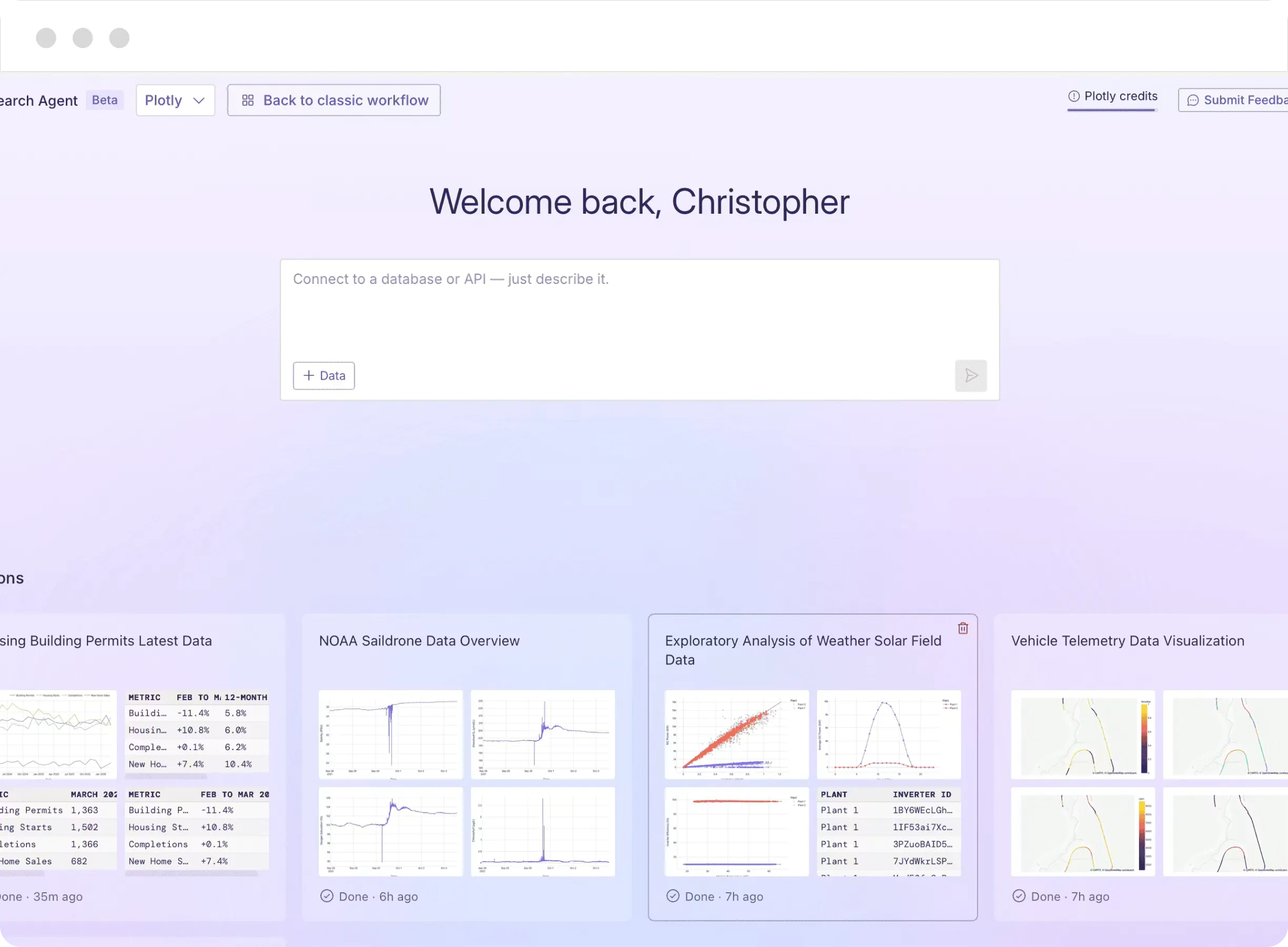
Task: Click the NOAA top-left chart thumbnail
Action: point(391,734)
